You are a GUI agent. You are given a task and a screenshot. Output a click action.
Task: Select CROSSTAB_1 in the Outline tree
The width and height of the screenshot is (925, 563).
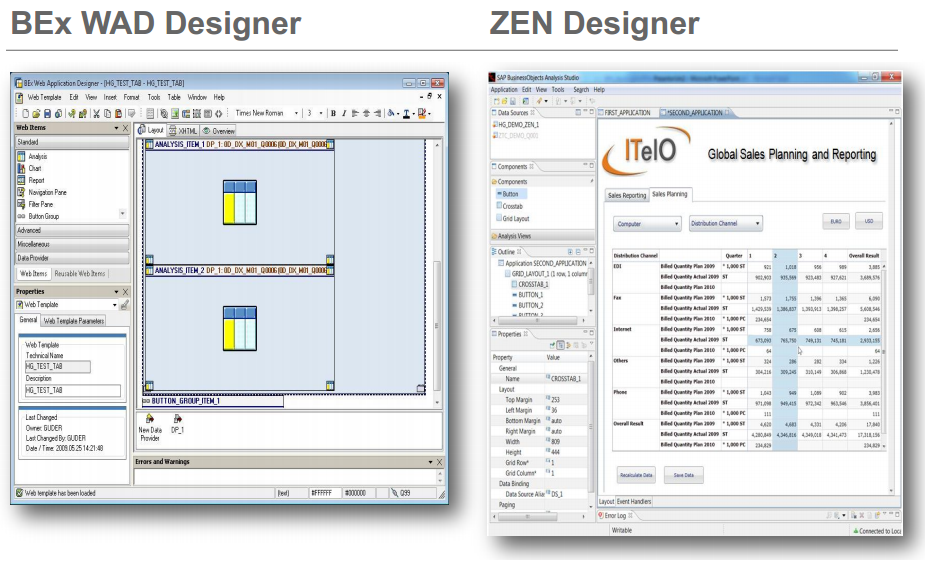[x=533, y=284]
